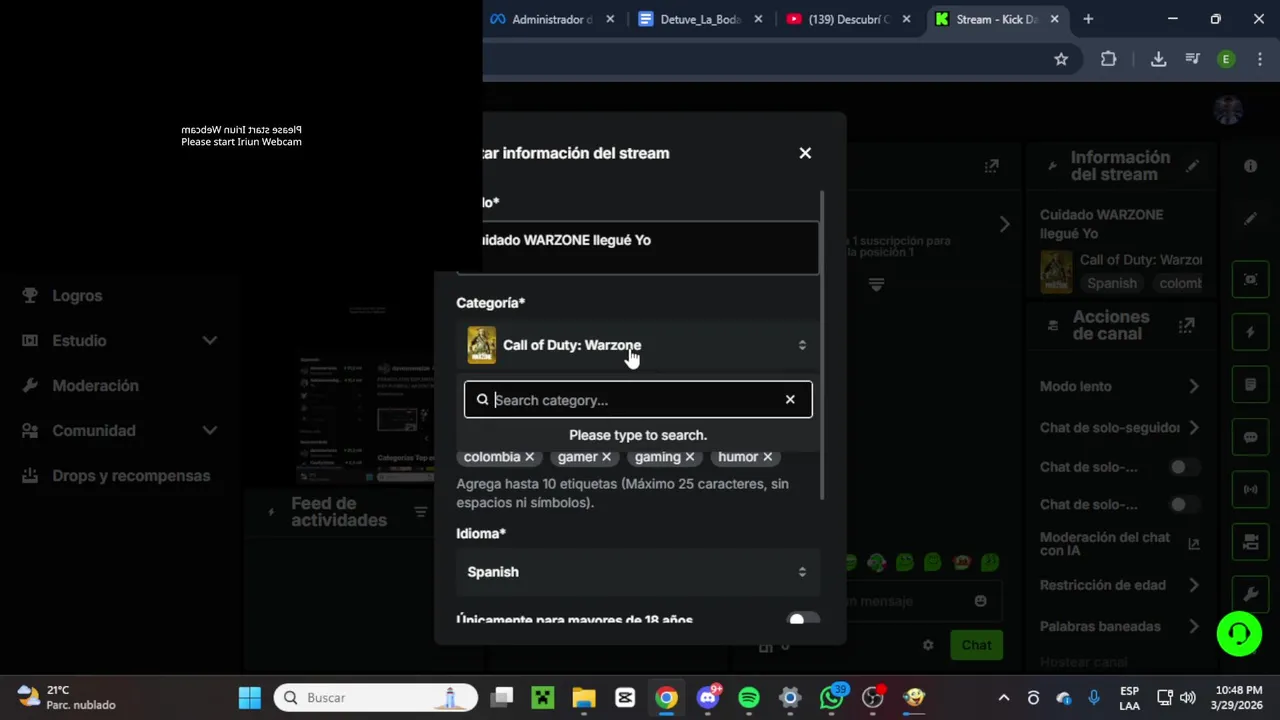1280x720 pixels.
Task: Open the Call of Duty: Warzone category dropdown
Action: 637,345
